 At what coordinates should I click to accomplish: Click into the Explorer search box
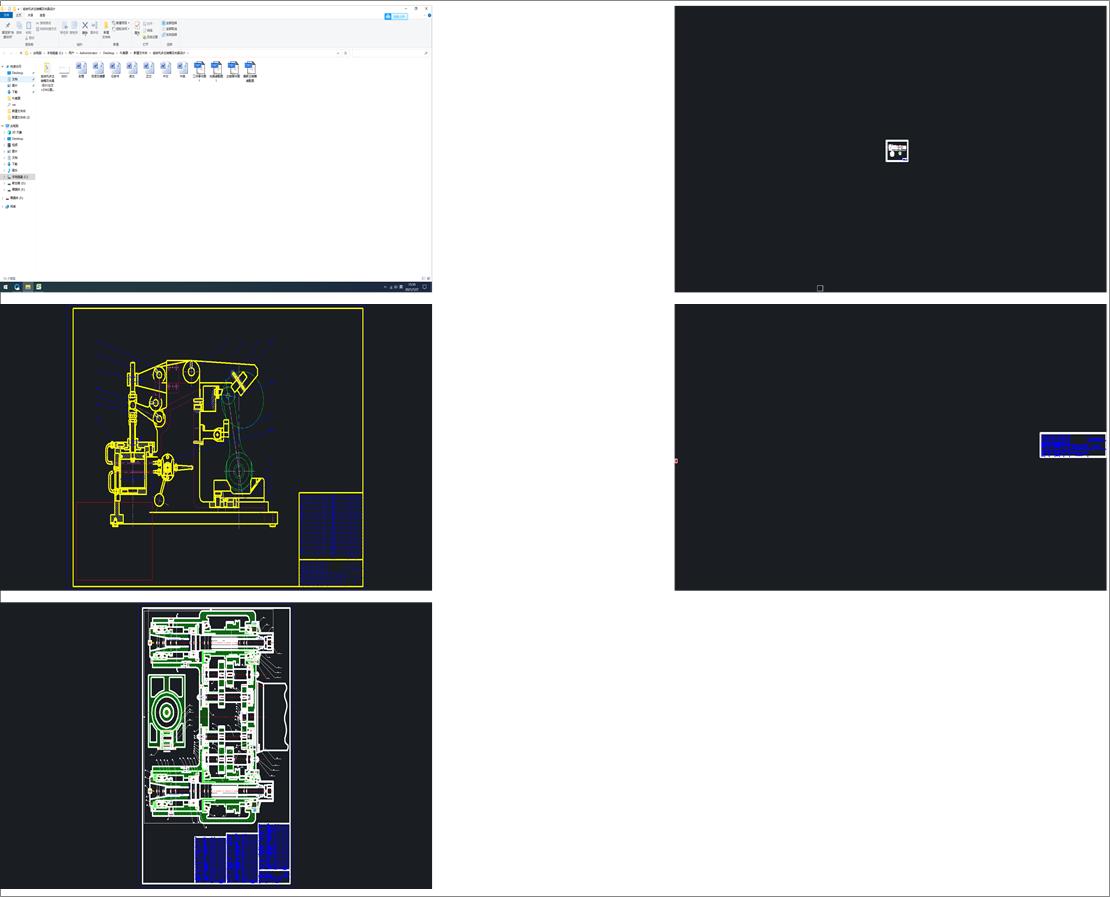389,53
